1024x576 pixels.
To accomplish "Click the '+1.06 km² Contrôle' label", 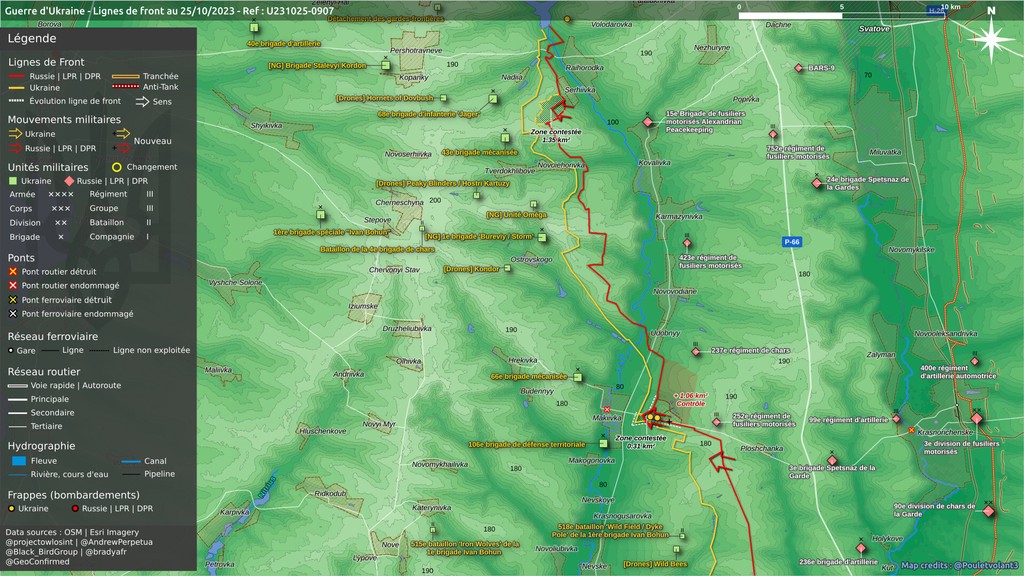I will (690, 400).
